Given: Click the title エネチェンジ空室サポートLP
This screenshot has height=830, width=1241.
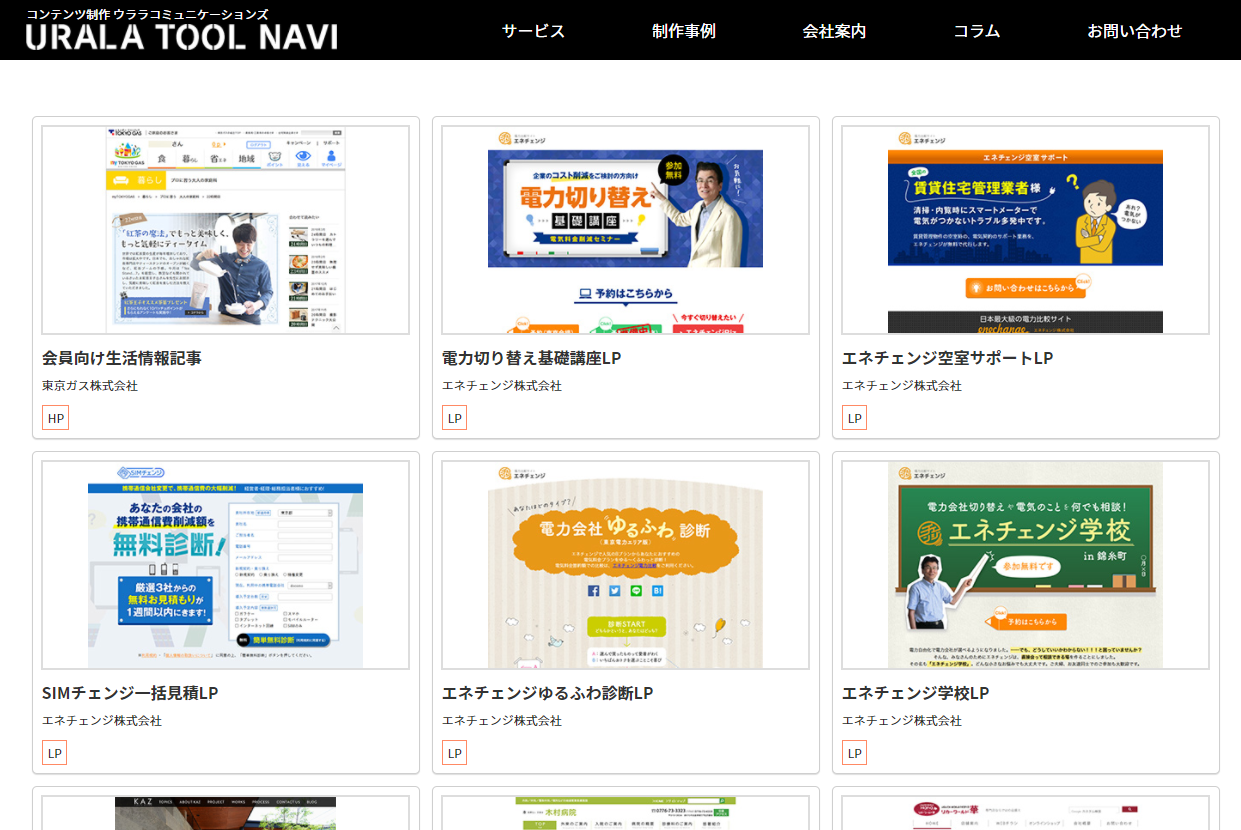Looking at the screenshot, I should point(948,358).
